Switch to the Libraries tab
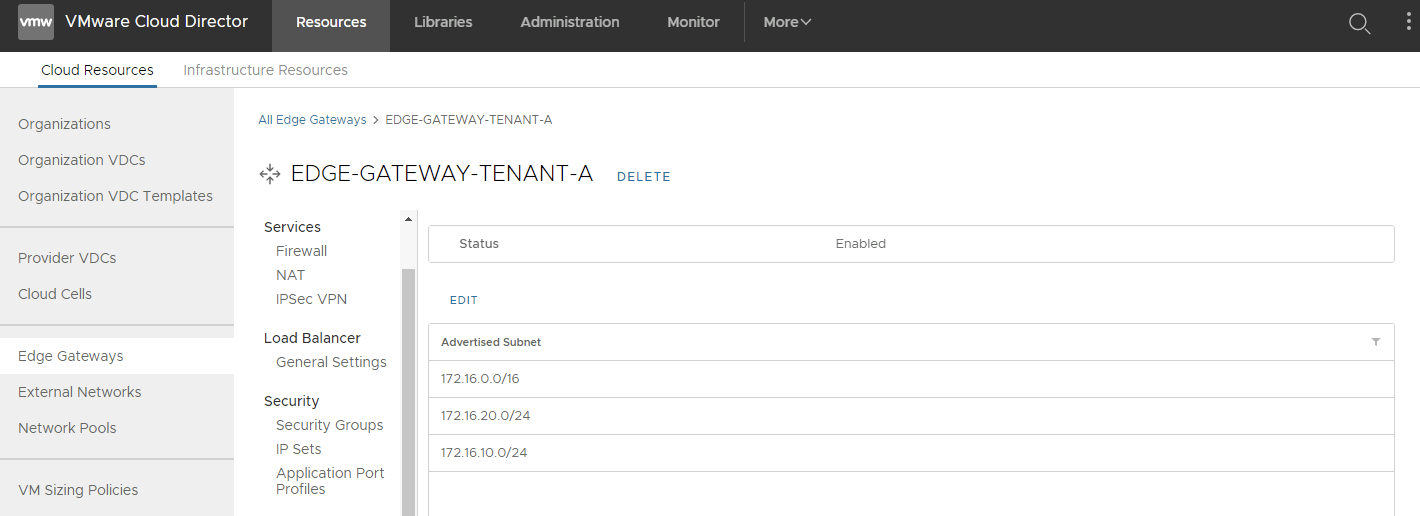 [443, 22]
